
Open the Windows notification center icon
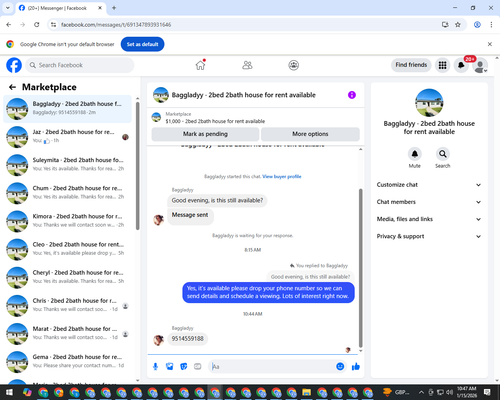(x=487, y=392)
